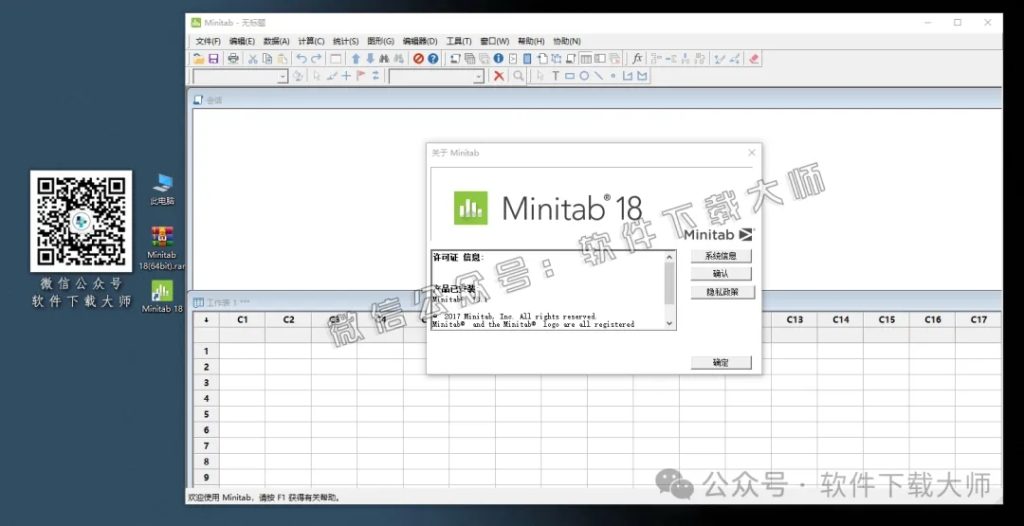The width and height of the screenshot is (1024, 526).
Task: Click license box scrollbar up arrow
Action: pyautogui.click(x=669, y=257)
